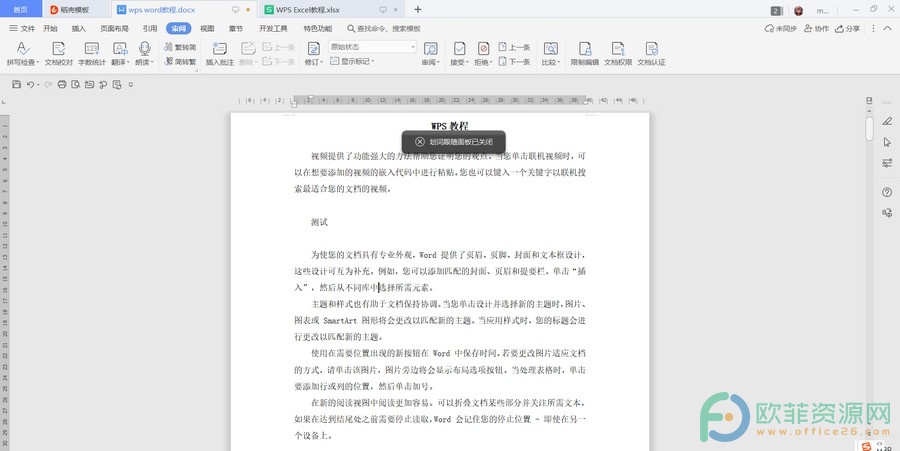This screenshot has height=451, width=900.
Task: Click 分享 share button
Action: click(848, 28)
